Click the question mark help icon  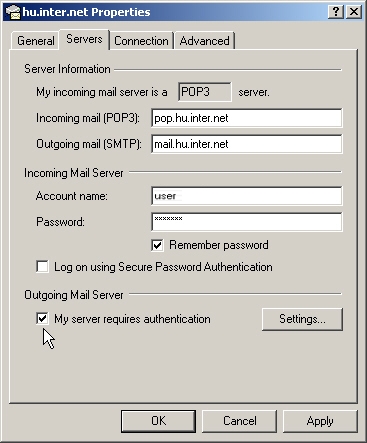pyautogui.click(x=336, y=12)
